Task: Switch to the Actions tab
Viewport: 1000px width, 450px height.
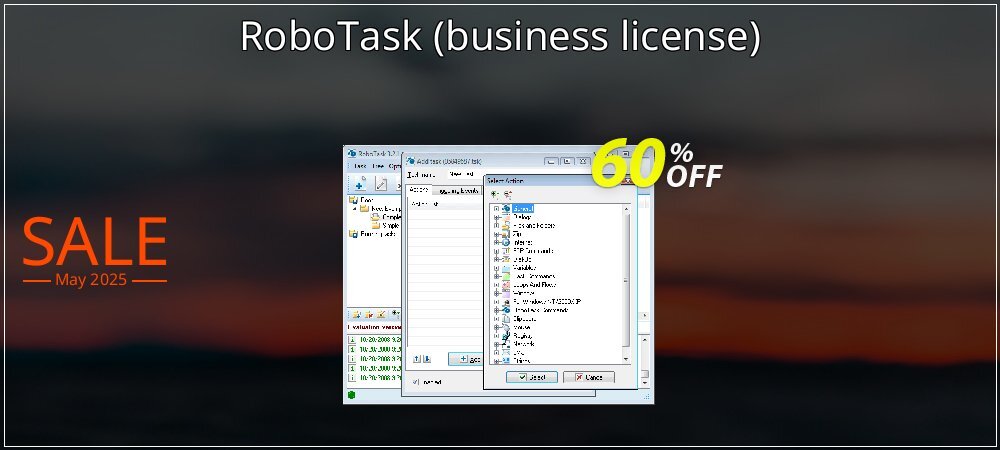Action: [x=419, y=190]
